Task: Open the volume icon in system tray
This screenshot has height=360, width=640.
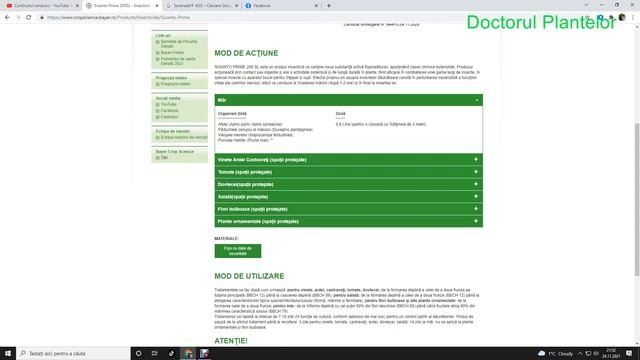Action: coord(596,353)
